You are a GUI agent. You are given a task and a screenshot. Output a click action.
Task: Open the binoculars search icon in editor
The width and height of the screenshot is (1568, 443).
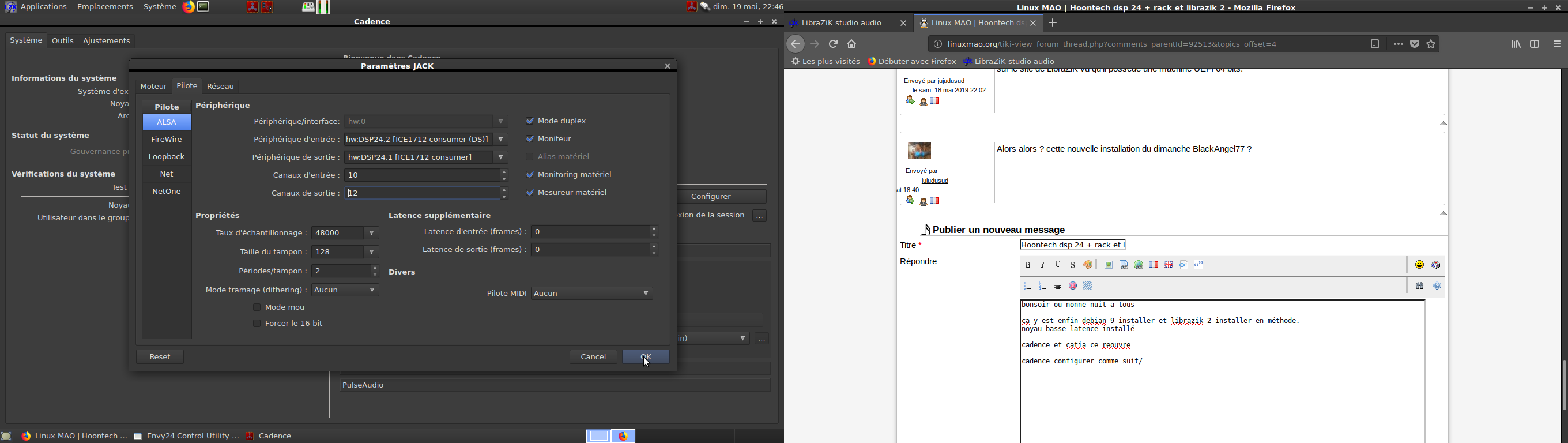(1419, 286)
